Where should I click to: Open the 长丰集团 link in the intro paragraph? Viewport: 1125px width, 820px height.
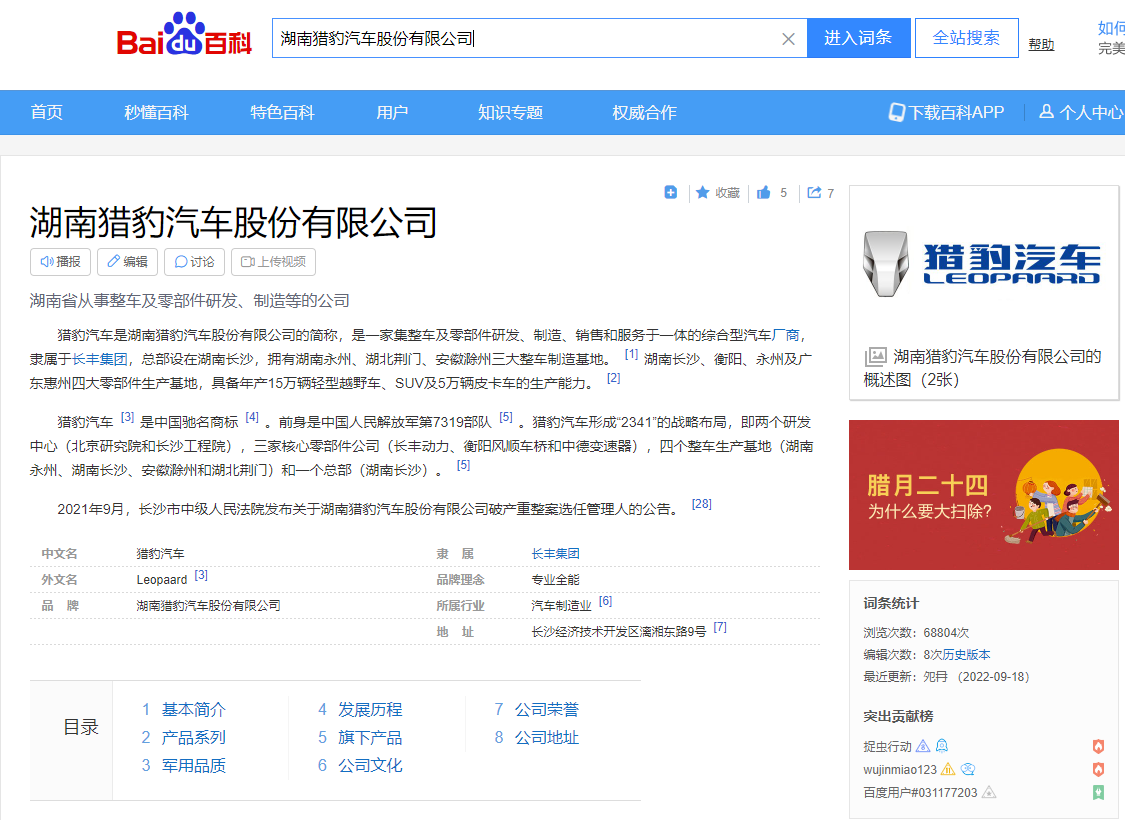(100, 359)
